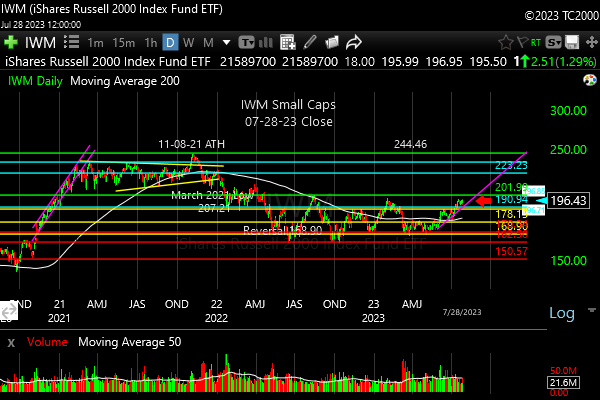Switch to the Daily (D) timeframe
The image size is (600, 400).
coord(171,43)
